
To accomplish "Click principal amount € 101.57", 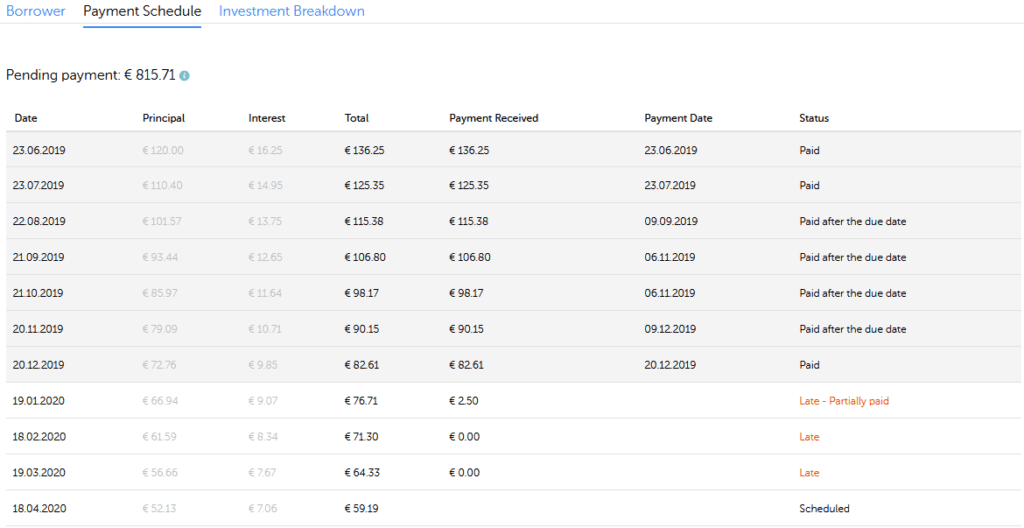I will pyautogui.click(x=162, y=222).
